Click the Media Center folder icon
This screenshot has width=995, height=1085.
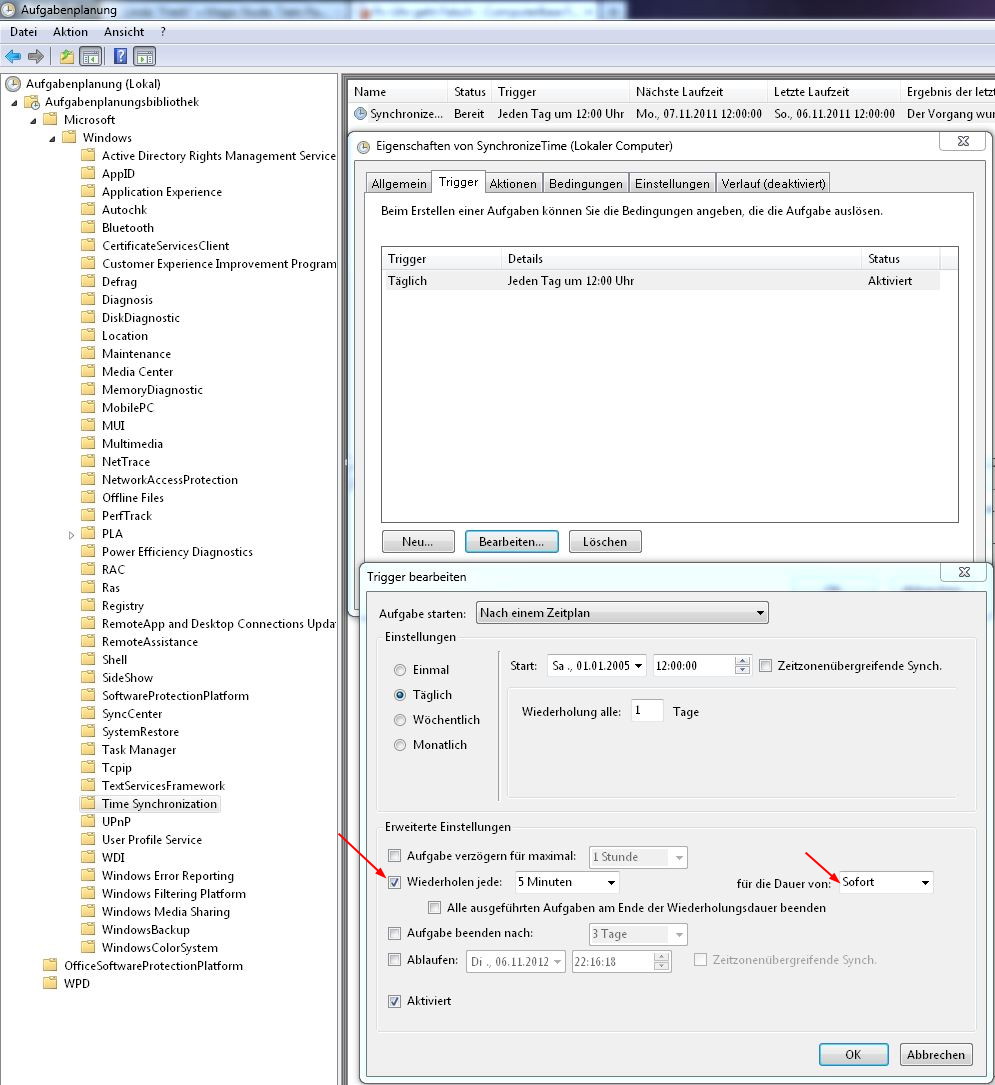pyautogui.click(x=88, y=371)
